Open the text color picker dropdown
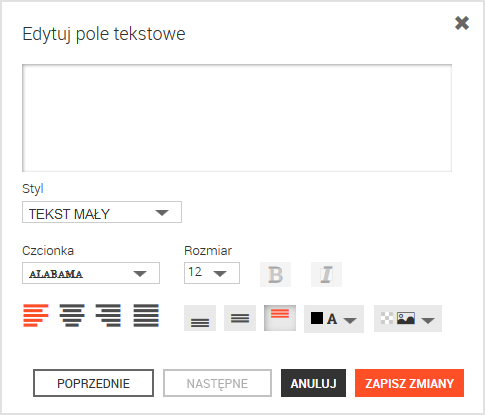 click(x=334, y=319)
